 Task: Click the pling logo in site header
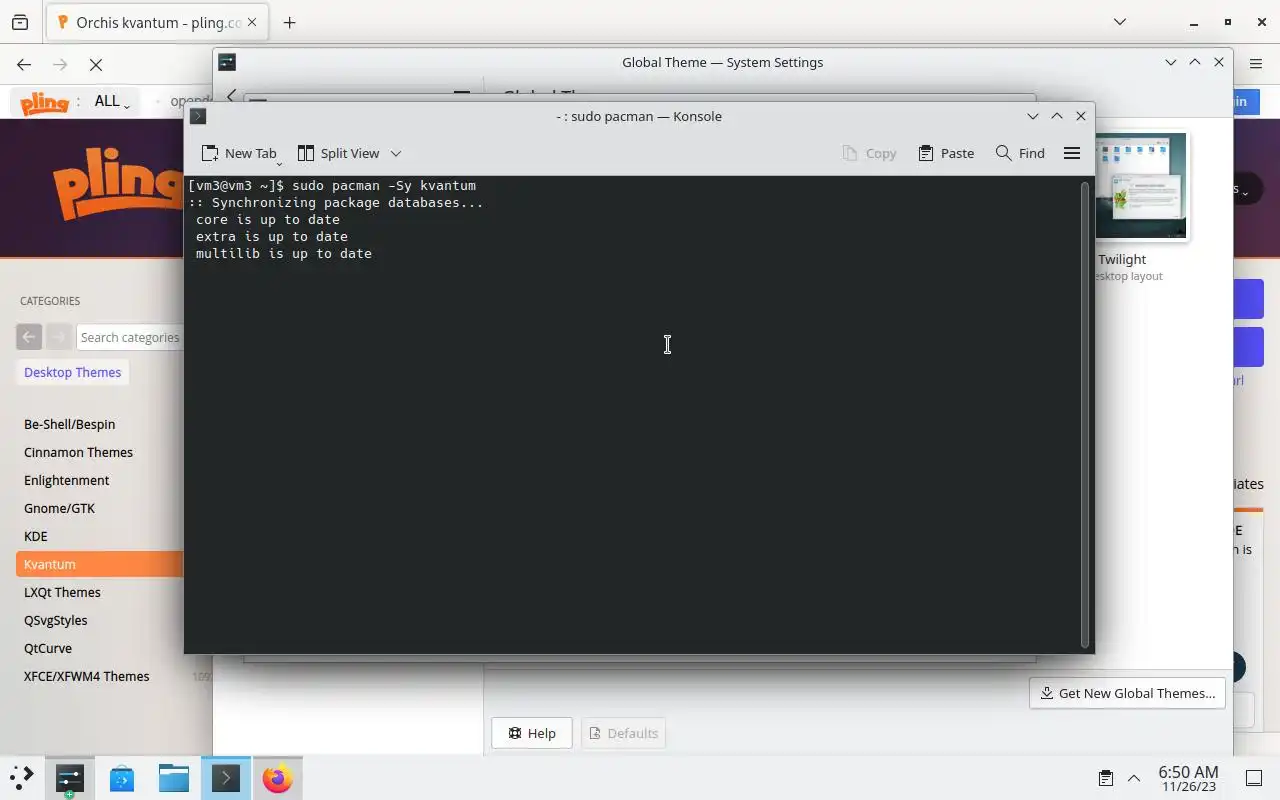pos(45,101)
